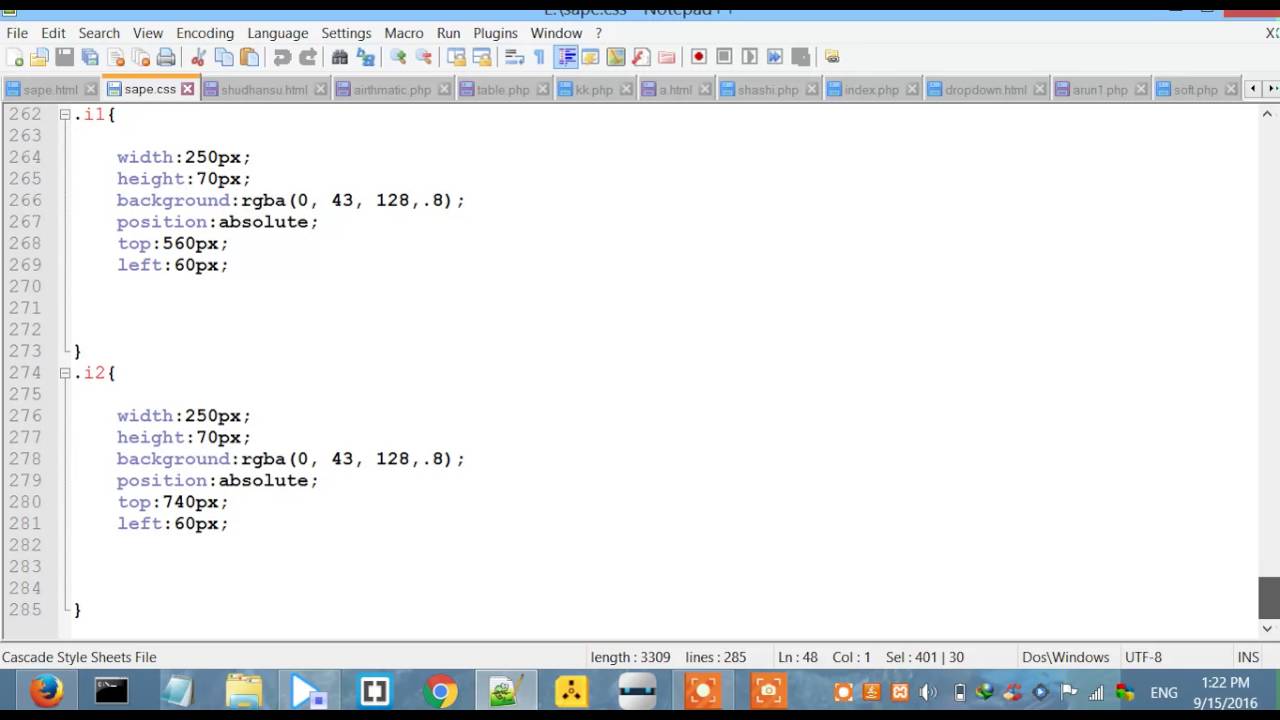Click the New file toolbar icon

pyautogui.click(x=15, y=57)
